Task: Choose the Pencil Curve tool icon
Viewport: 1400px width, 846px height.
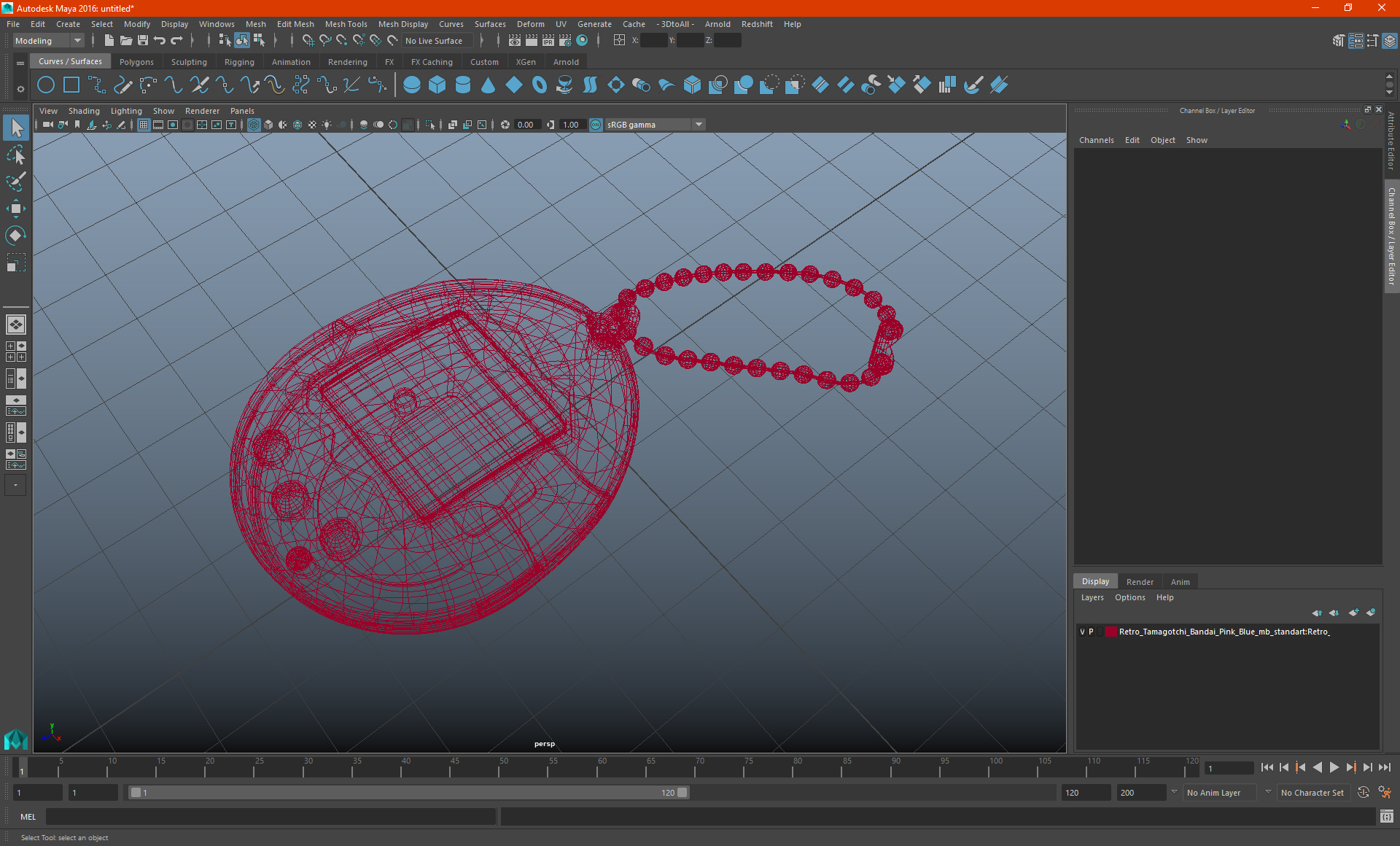Action: [x=122, y=85]
